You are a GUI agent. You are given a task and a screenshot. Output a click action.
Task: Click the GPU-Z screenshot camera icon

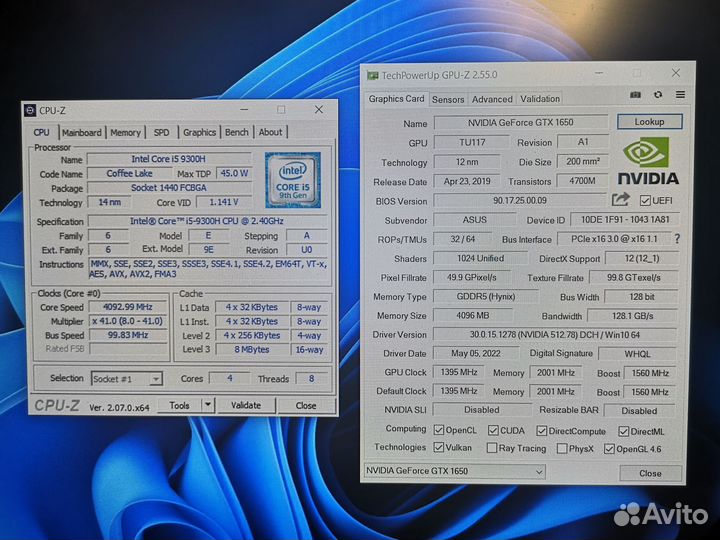(636, 95)
